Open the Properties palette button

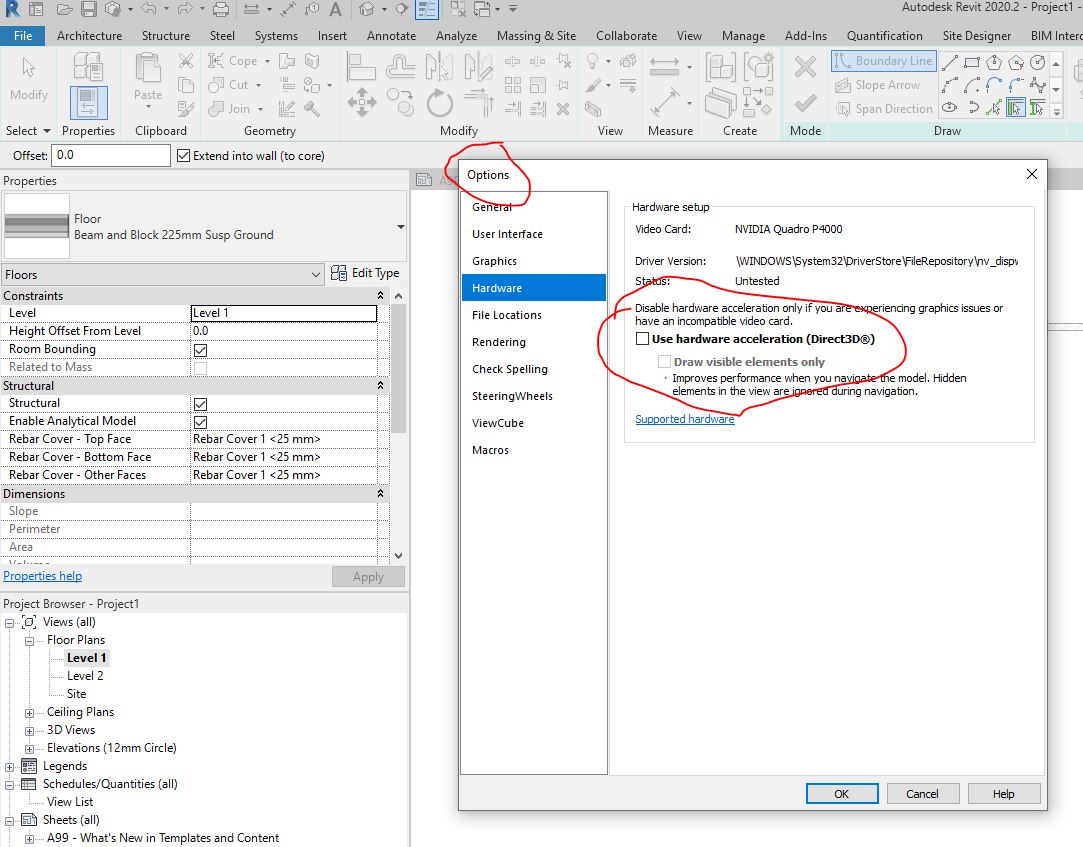[88, 103]
